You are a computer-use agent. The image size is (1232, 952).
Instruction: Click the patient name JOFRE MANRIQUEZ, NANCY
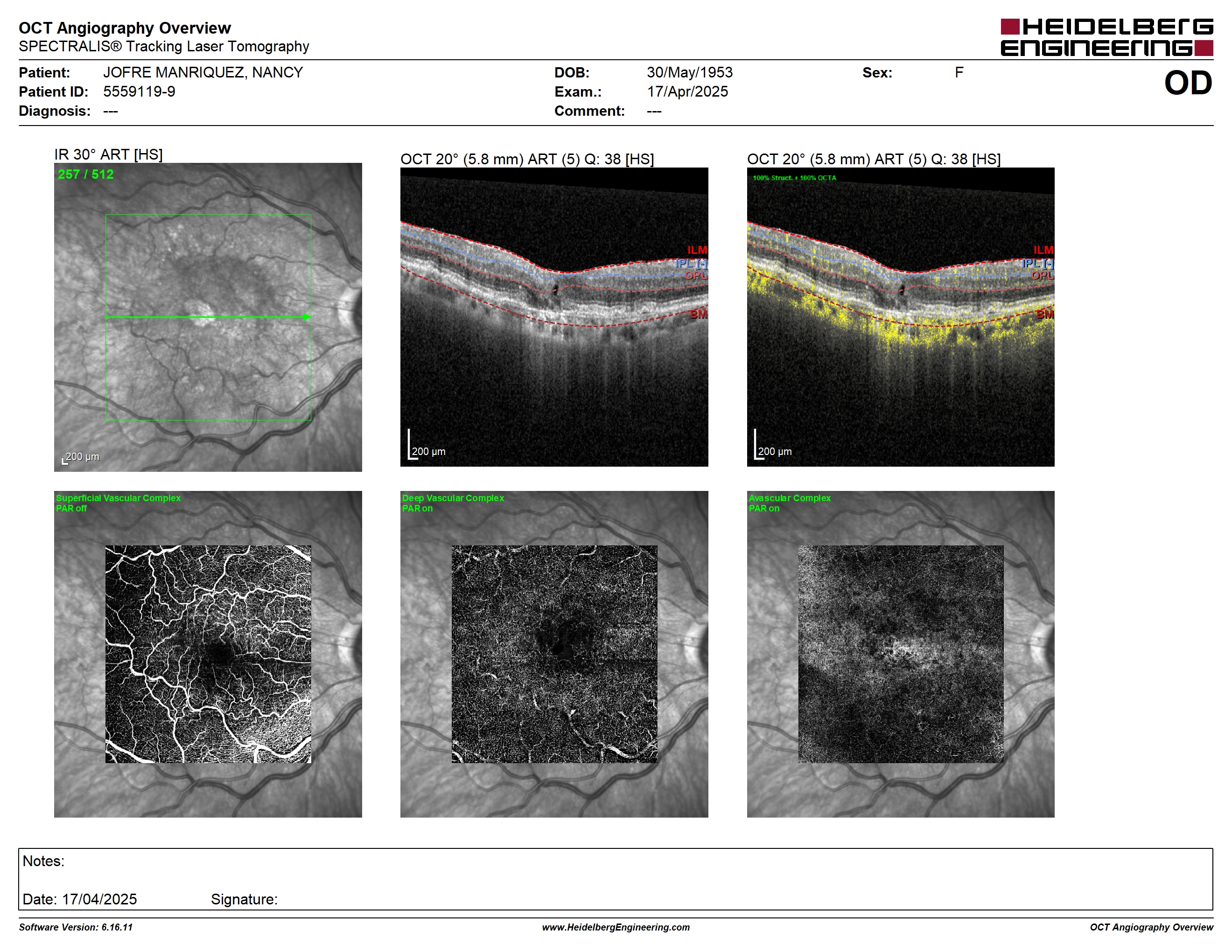tap(203, 72)
